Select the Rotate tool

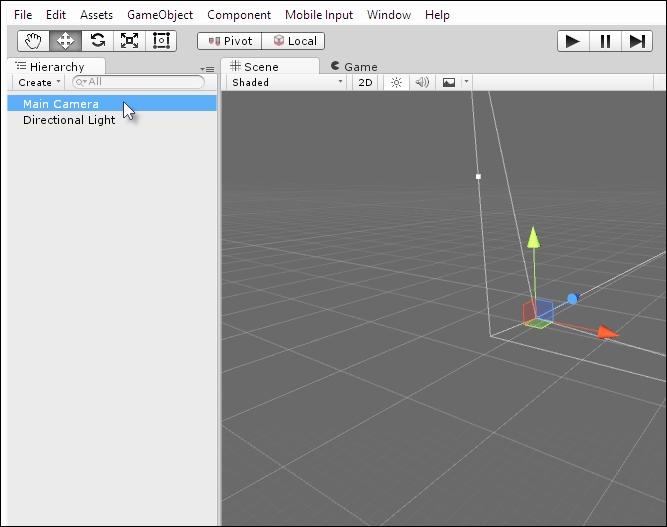click(x=97, y=41)
